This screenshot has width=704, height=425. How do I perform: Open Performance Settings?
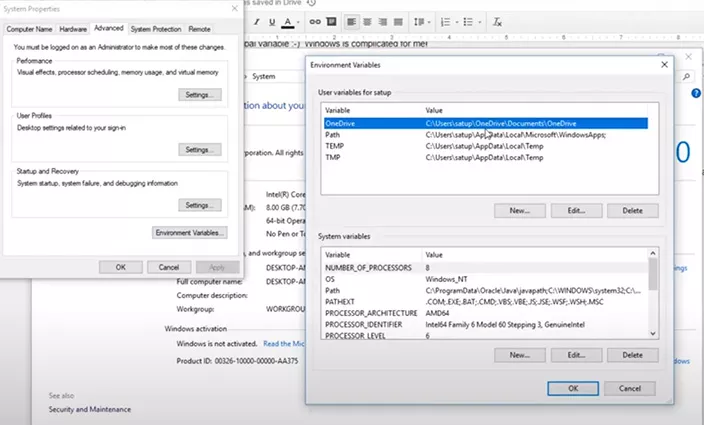coord(199,95)
